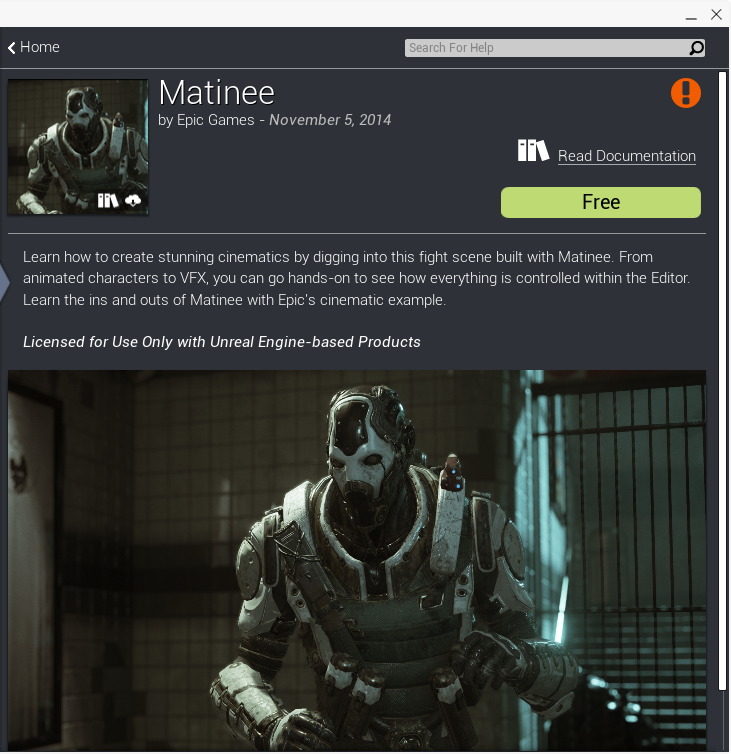Close the window

click(717, 15)
